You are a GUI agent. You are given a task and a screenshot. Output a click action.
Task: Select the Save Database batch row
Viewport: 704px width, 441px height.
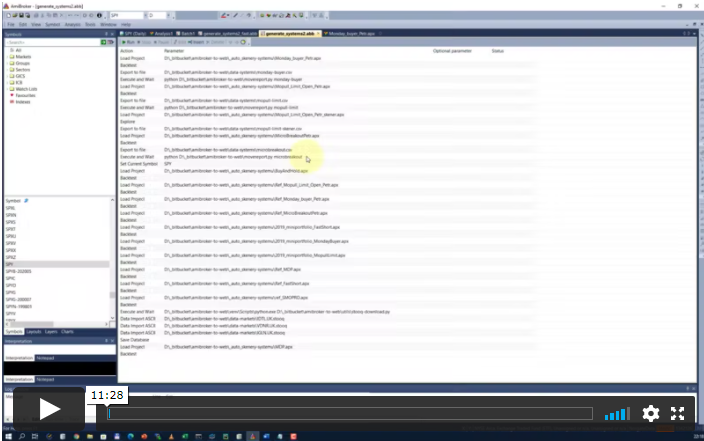pos(328,340)
